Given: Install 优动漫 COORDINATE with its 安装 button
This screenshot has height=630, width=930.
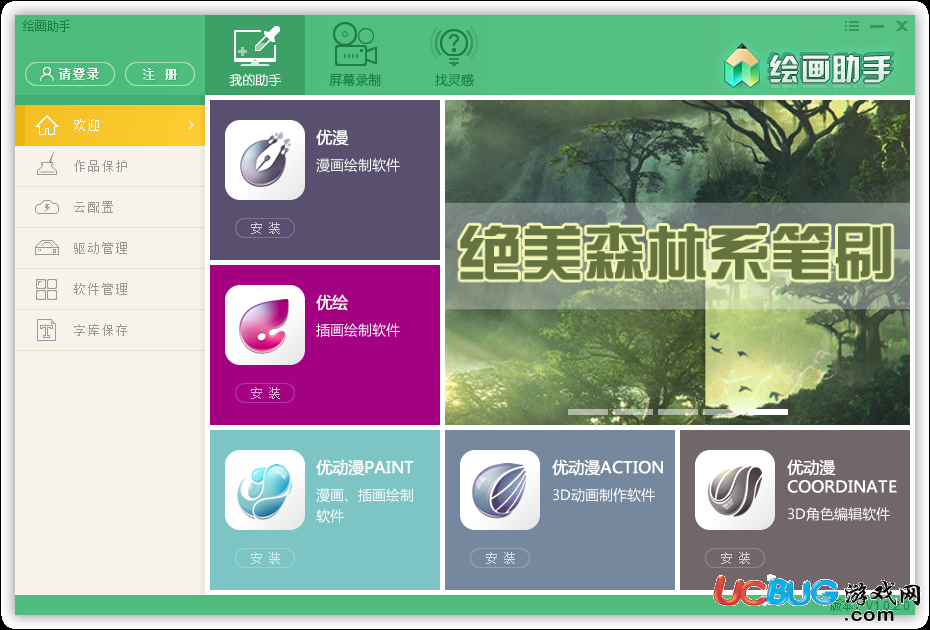Looking at the screenshot, I should [x=735, y=558].
